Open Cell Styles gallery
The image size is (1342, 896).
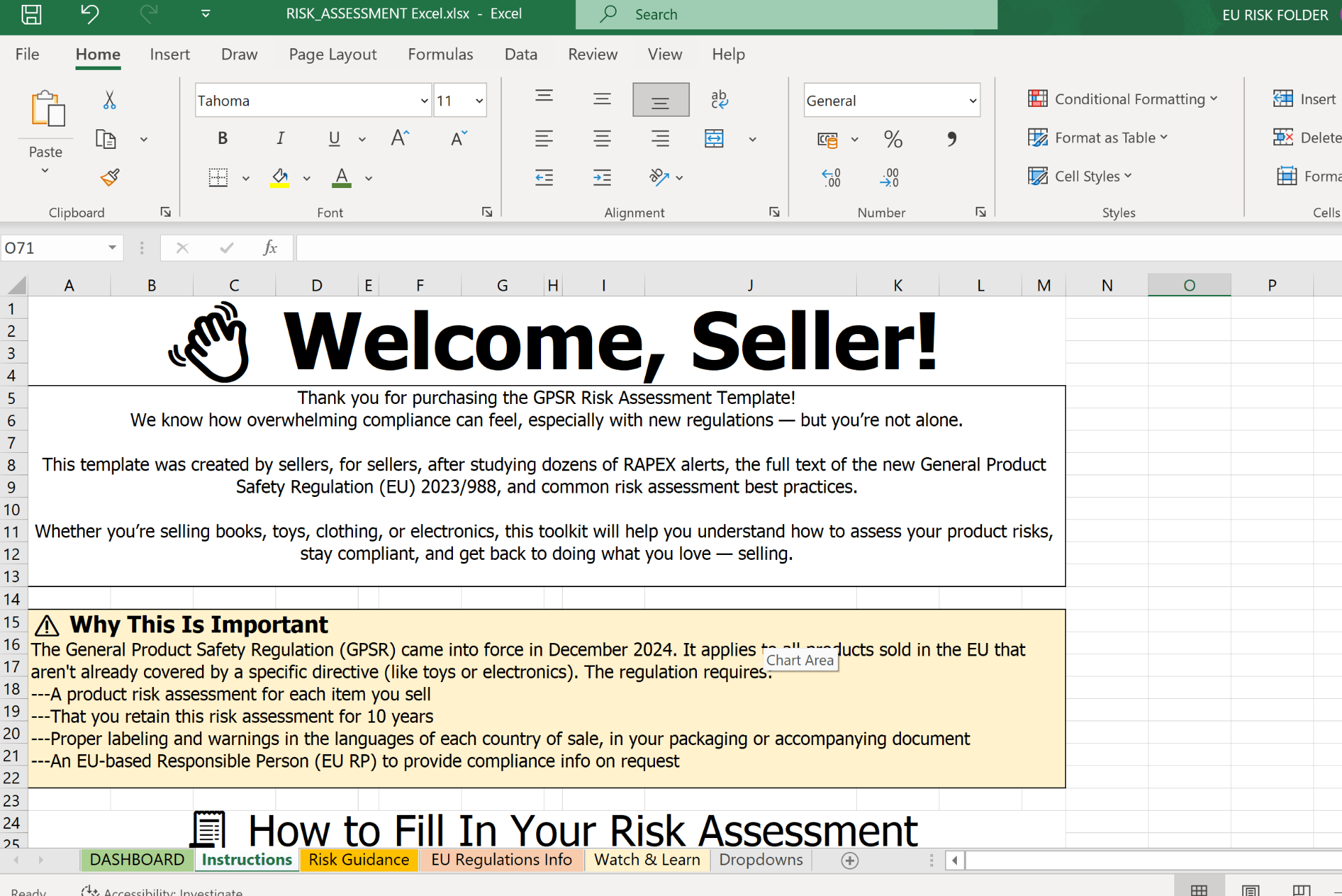(x=1079, y=175)
